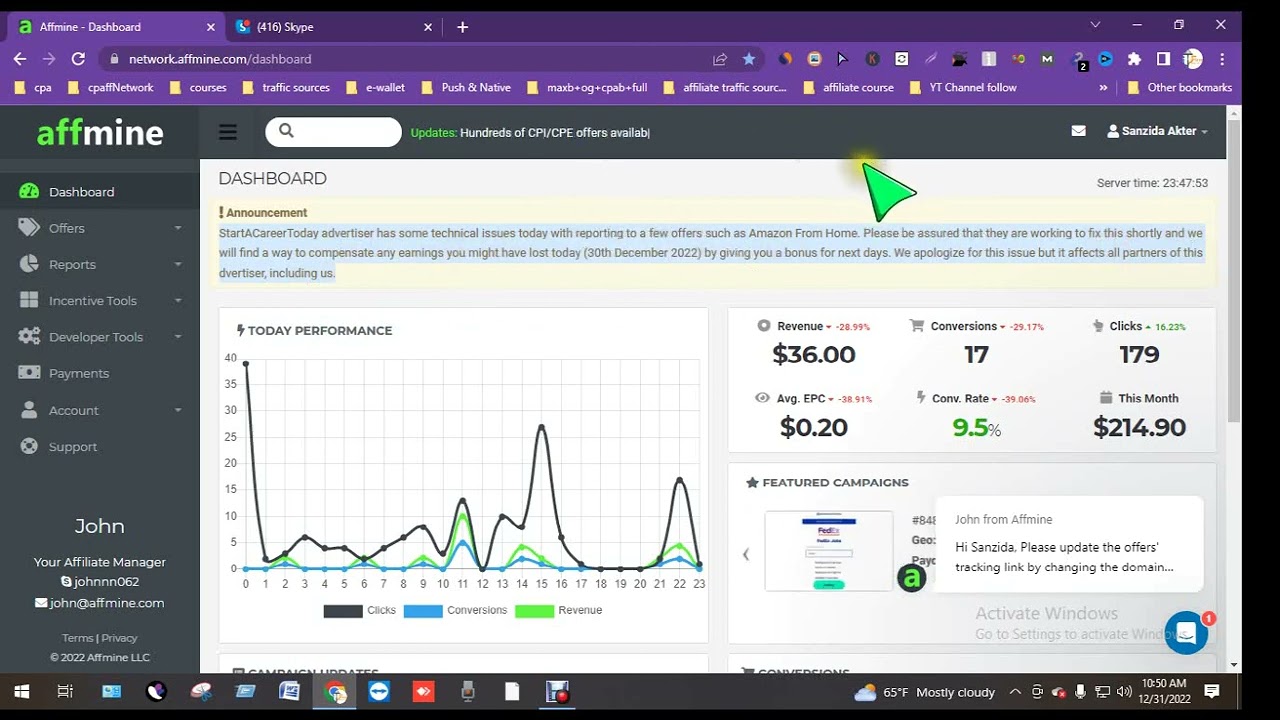The width and height of the screenshot is (1280, 720).
Task: Click the This Month calendar icon
Action: pyautogui.click(x=1105, y=397)
